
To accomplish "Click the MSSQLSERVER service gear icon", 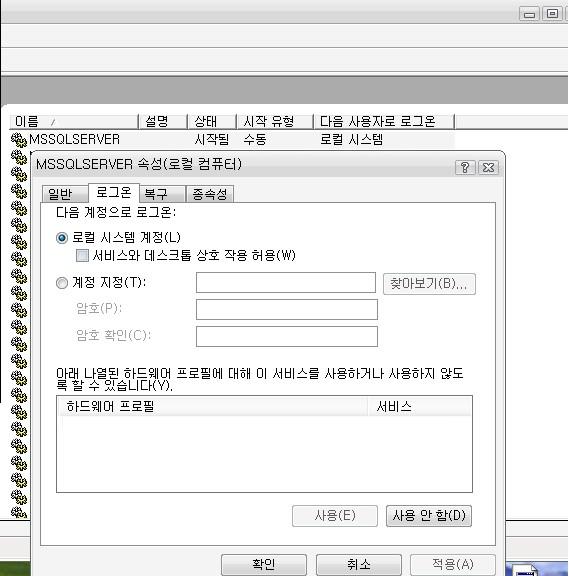I will (19, 140).
